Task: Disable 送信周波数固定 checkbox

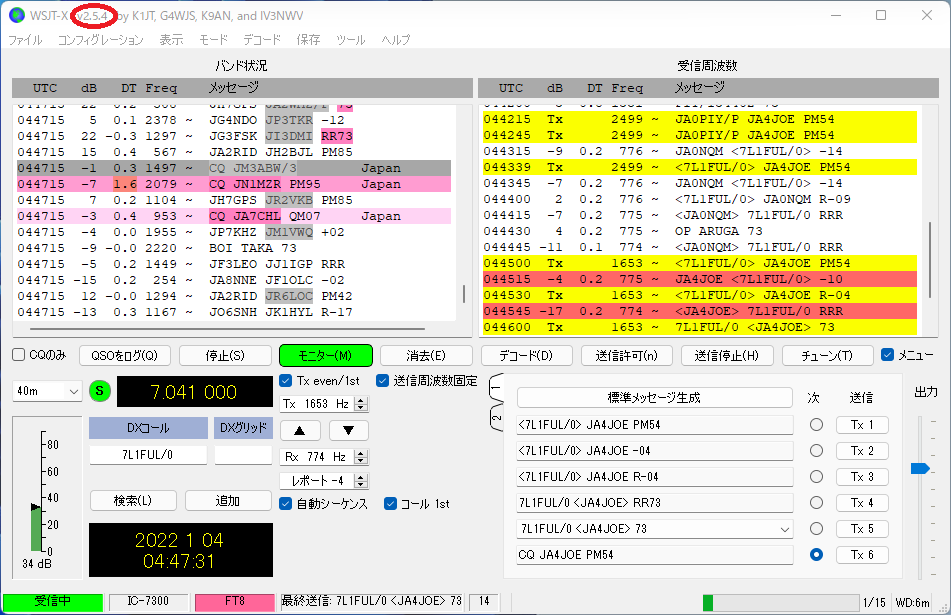Action: [x=382, y=381]
